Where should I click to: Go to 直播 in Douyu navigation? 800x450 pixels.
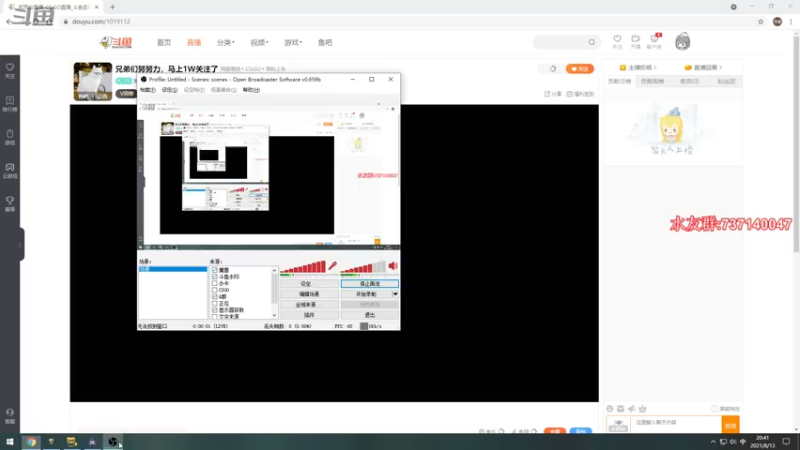point(194,43)
